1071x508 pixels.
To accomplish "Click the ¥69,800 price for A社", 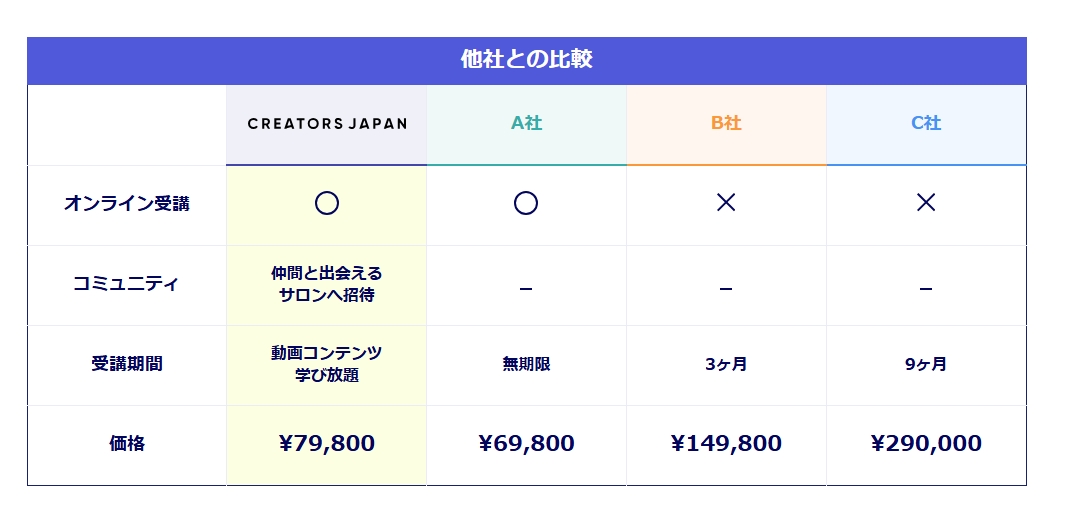I will 526,444.
